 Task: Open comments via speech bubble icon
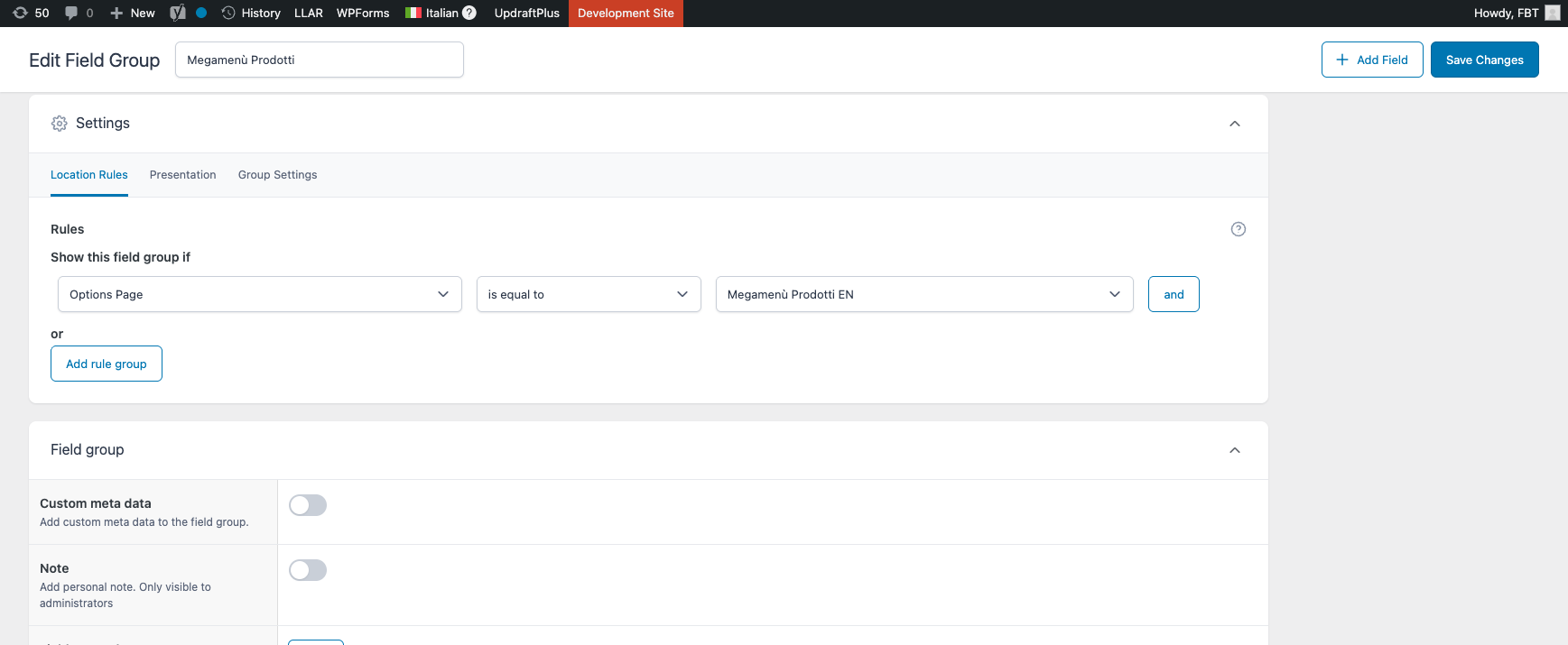point(71,13)
